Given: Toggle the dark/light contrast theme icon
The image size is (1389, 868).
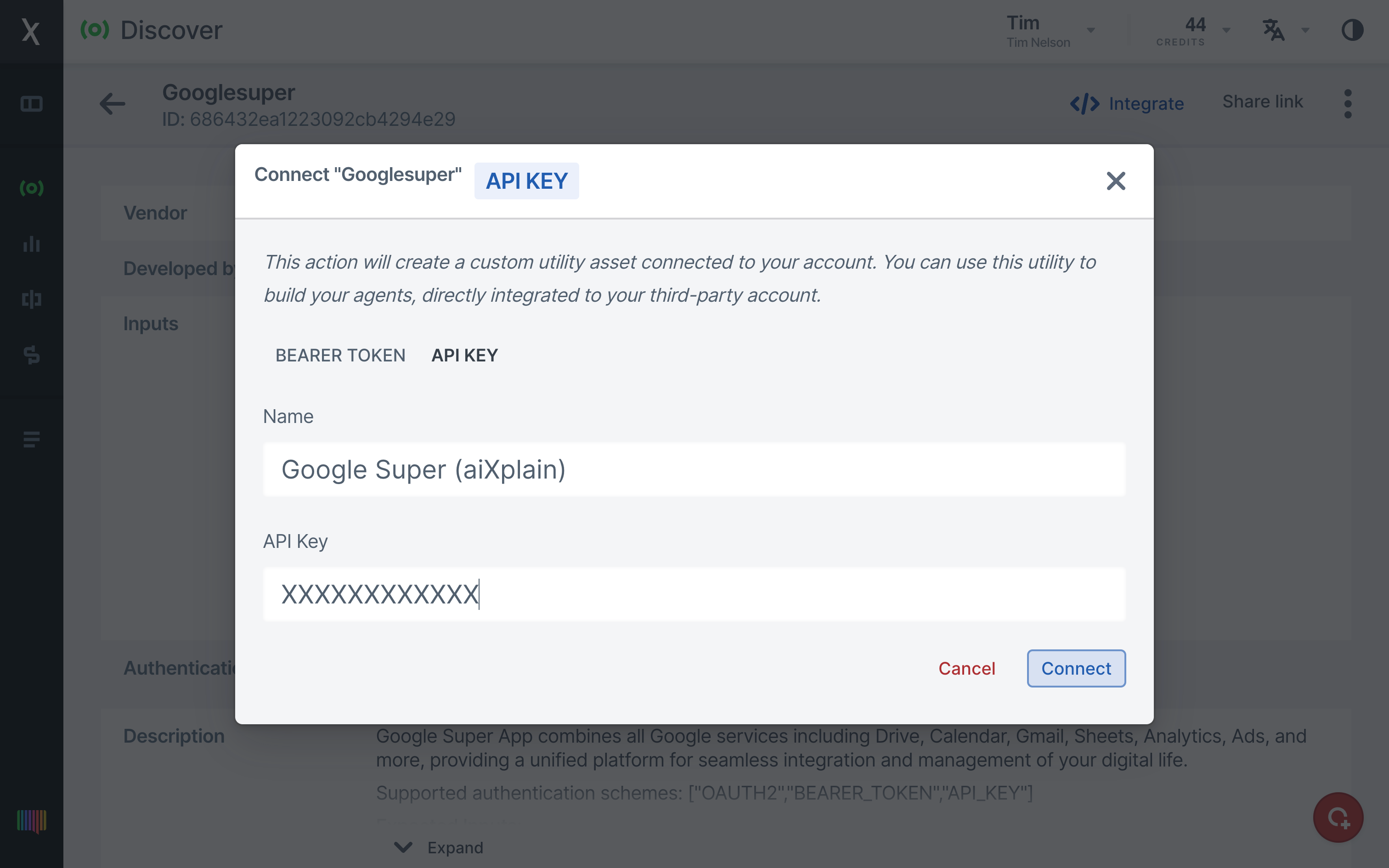Looking at the screenshot, I should [x=1352, y=30].
